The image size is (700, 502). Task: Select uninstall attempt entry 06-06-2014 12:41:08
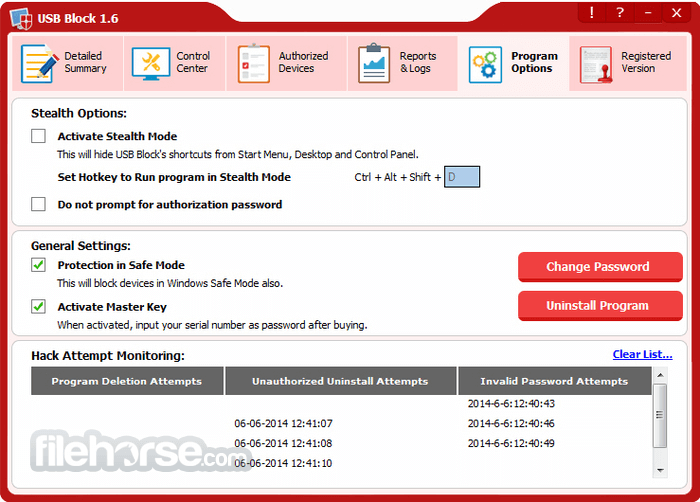[x=283, y=443]
